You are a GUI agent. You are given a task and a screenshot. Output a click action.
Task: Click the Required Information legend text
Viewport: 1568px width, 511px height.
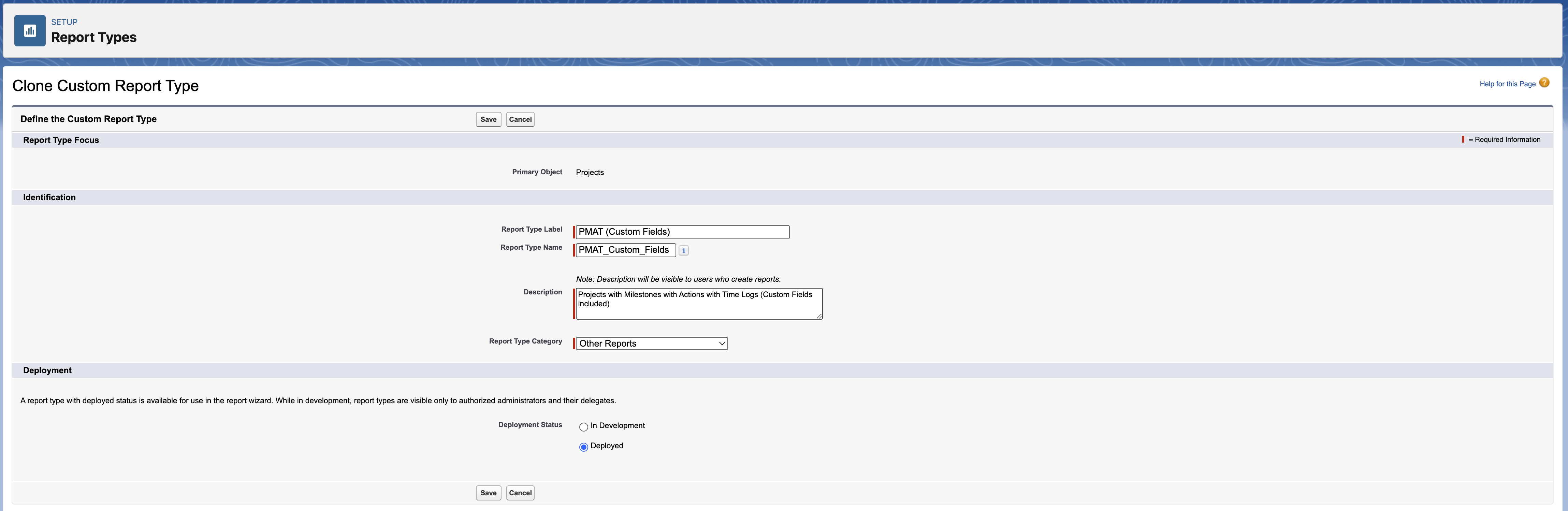(x=1504, y=140)
